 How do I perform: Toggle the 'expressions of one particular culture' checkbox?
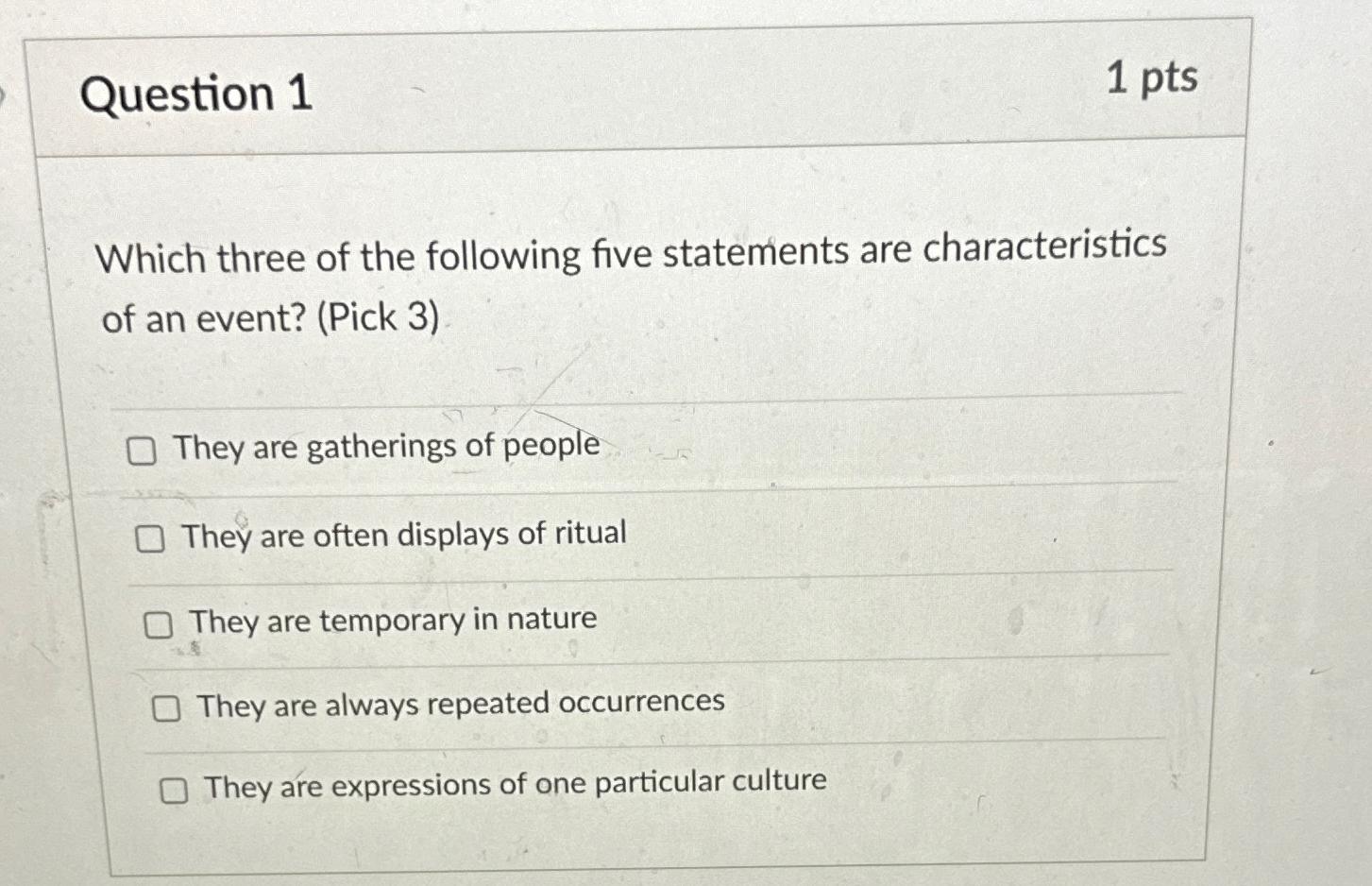click(x=174, y=791)
